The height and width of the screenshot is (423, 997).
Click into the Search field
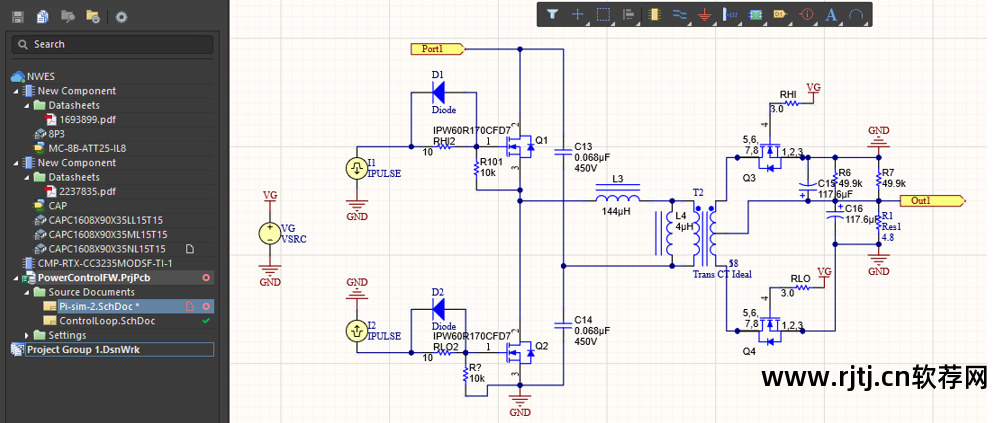click(113, 45)
